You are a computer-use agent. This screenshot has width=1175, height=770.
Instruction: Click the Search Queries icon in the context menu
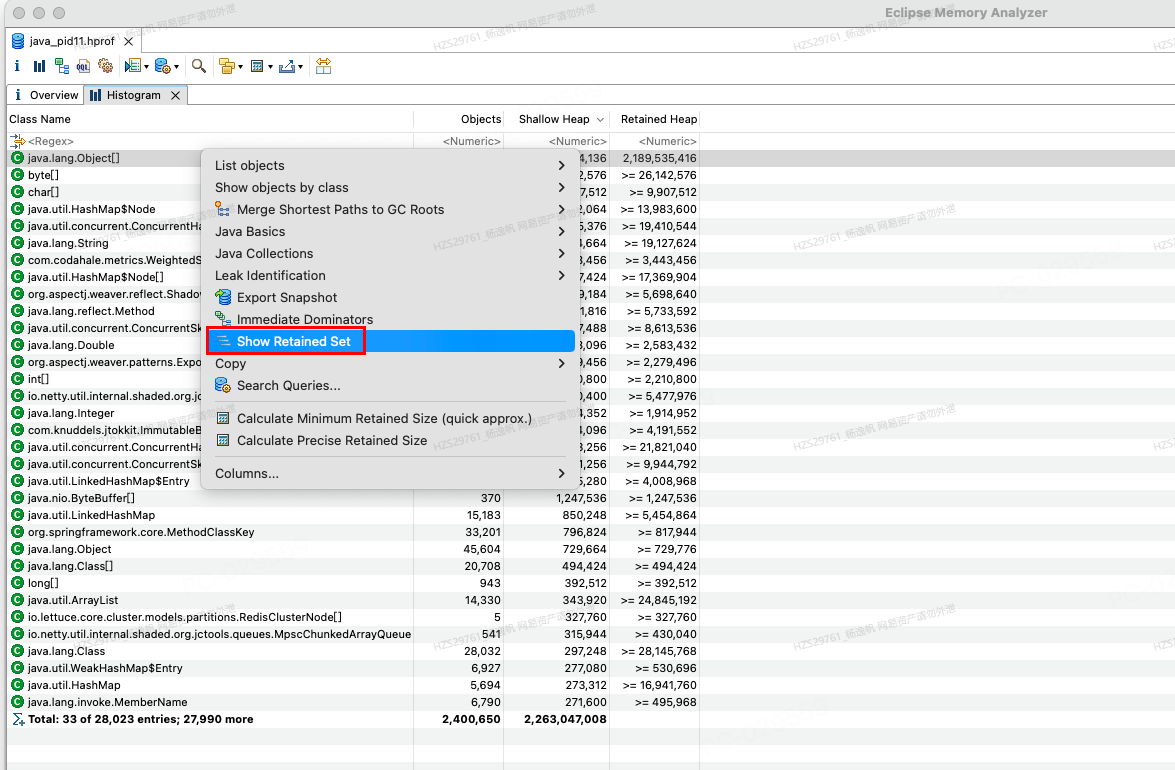click(x=223, y=385)
